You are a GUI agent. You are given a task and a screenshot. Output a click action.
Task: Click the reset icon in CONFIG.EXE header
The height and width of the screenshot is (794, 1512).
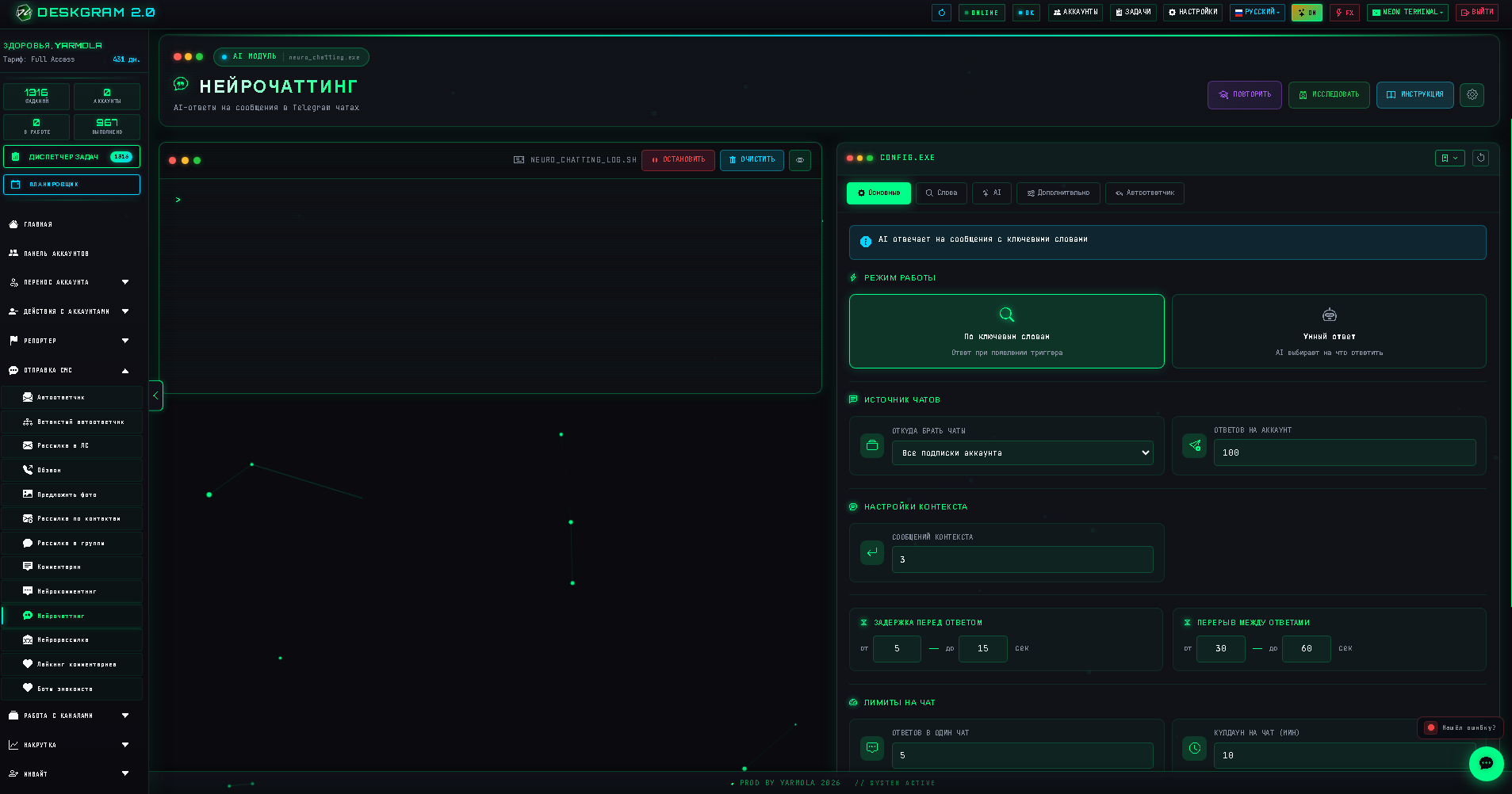click(1480, 158)
